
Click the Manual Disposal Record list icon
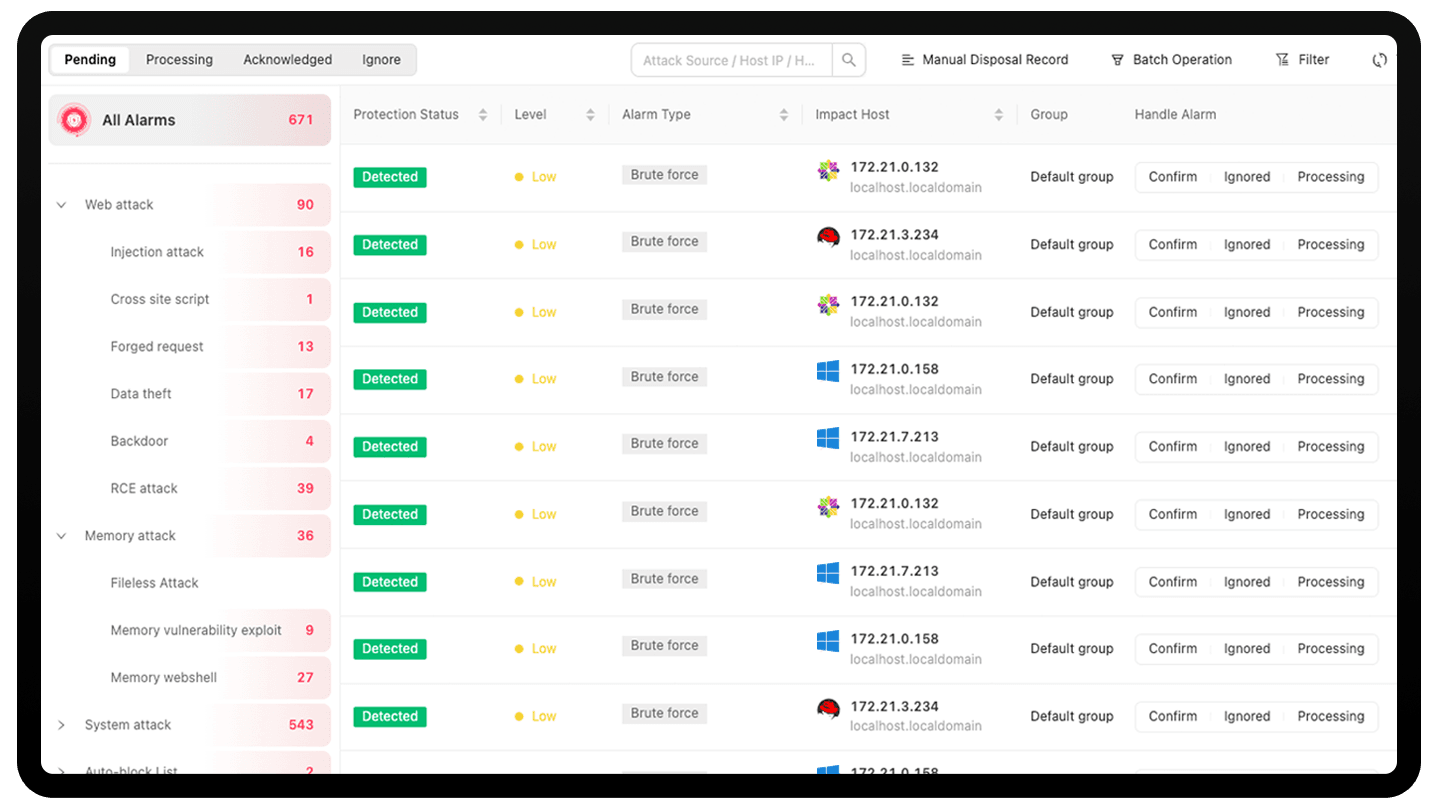pos(908,60)
